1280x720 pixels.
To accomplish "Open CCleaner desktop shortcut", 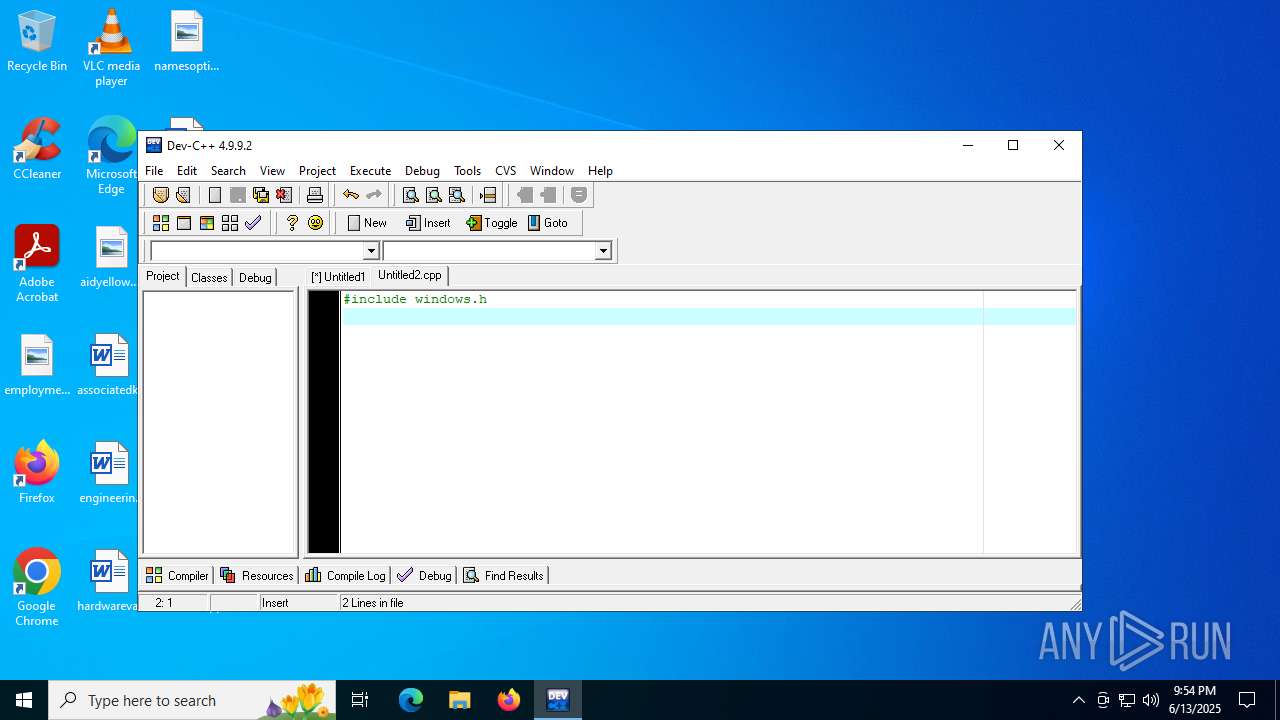I will coord(37,148).
